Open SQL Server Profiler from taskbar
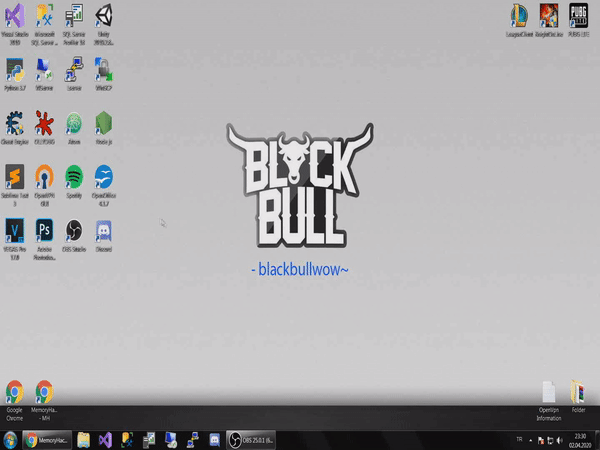The image size is (600, 450). point(149,440)
